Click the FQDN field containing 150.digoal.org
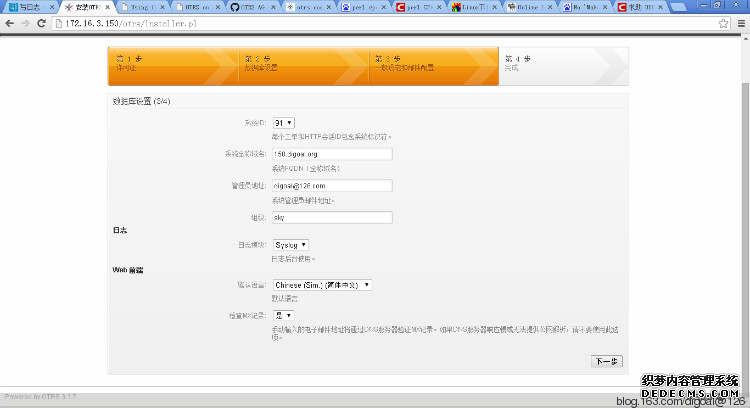The height and width of the screenshot is (408, 750). pyautogui.click(x=332, y=154)
